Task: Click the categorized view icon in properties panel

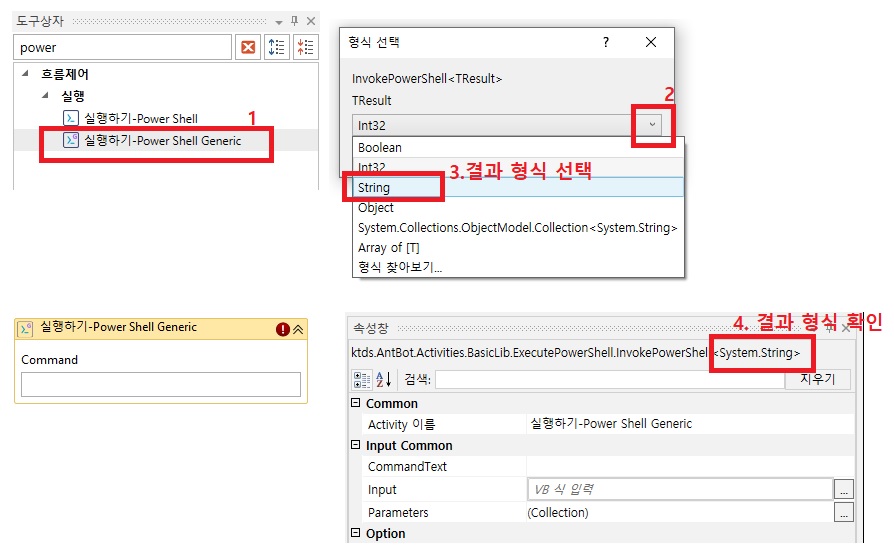Action: point(362,380)
